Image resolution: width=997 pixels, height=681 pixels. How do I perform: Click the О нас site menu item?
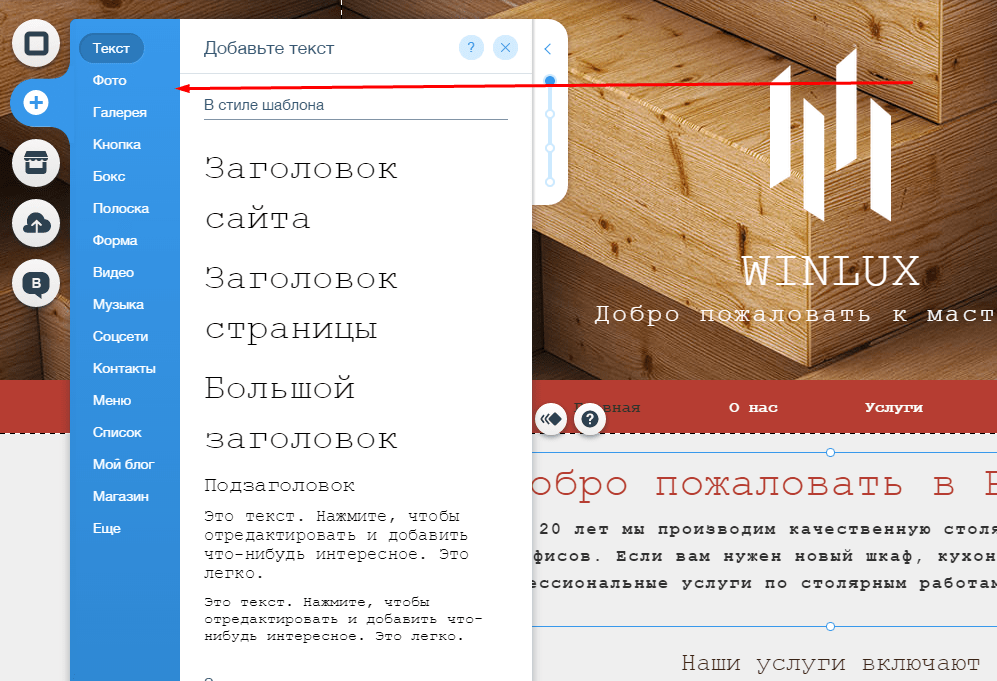[753, 408]
